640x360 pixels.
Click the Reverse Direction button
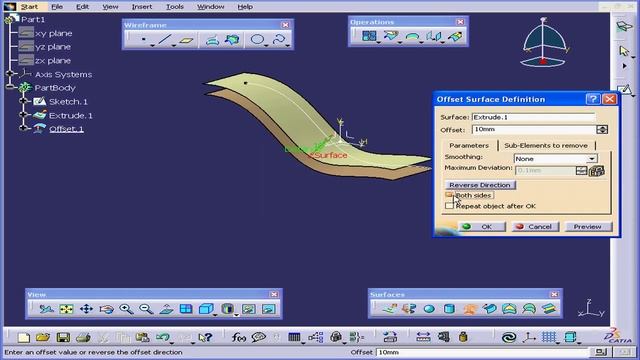pos(480,185)
